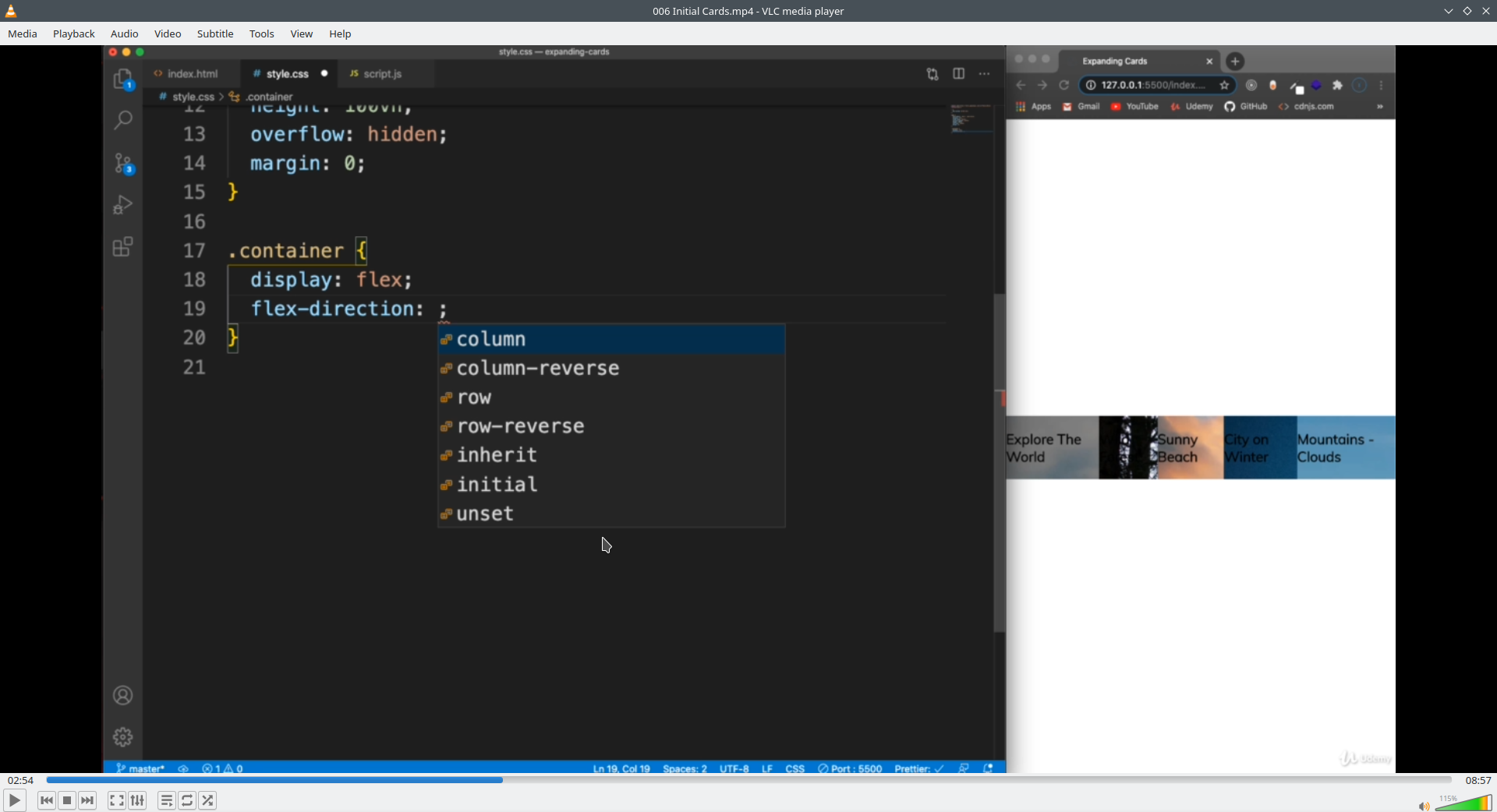
Task: Open the Help menu
Action: point(340,34)
